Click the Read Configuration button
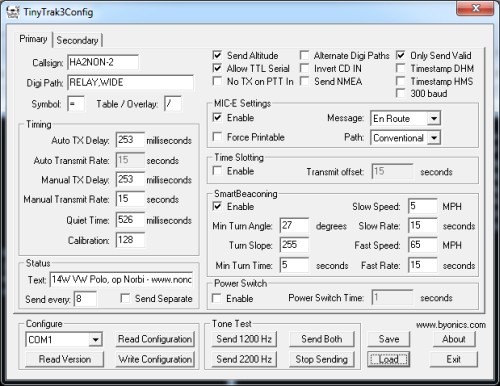The height and width of the screenshot is (386, 500). click(x=155, y=339)
